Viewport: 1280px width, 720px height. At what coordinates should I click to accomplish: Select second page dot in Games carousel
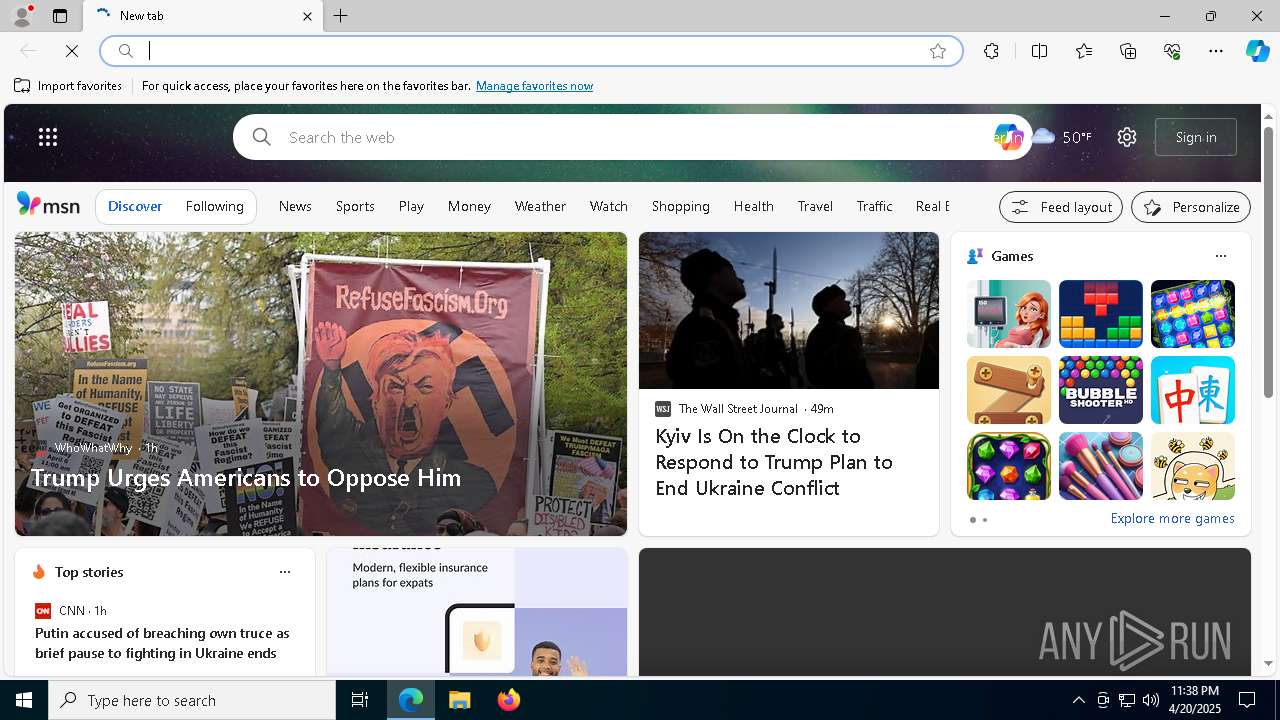click(x=985, y=520)
